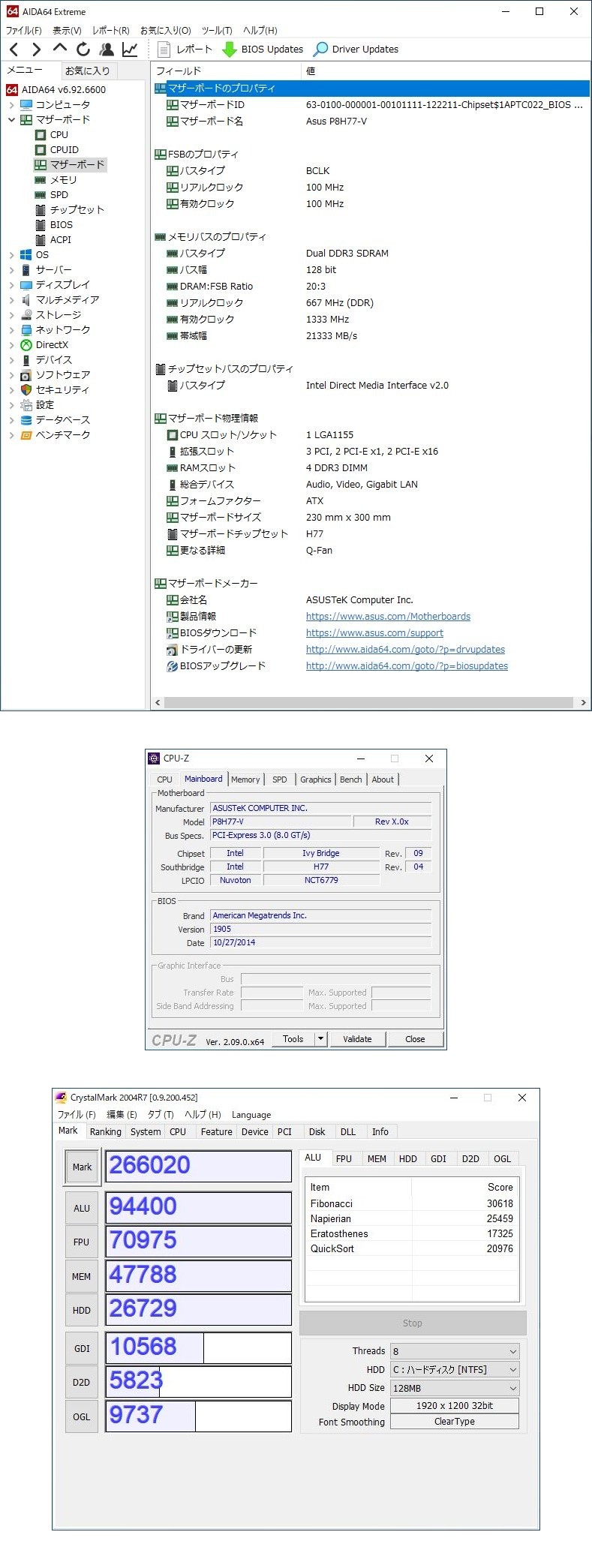This screenshot has height=1568, width=592.
Task: Click the horizontal scrollbar in AIDA64 list
Action: pos(368,703)
